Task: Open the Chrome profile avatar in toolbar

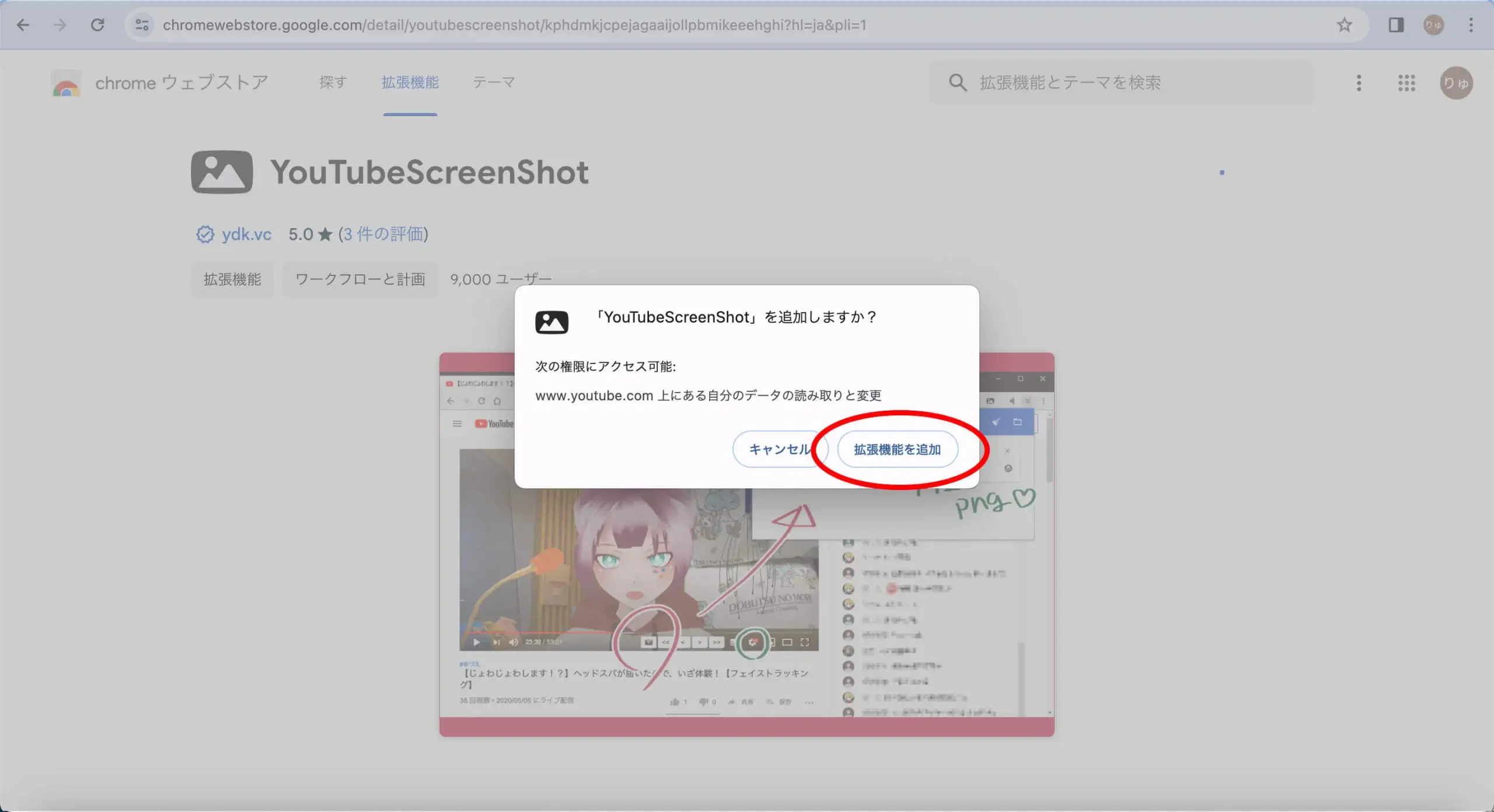Action: tap(1433, 25)
